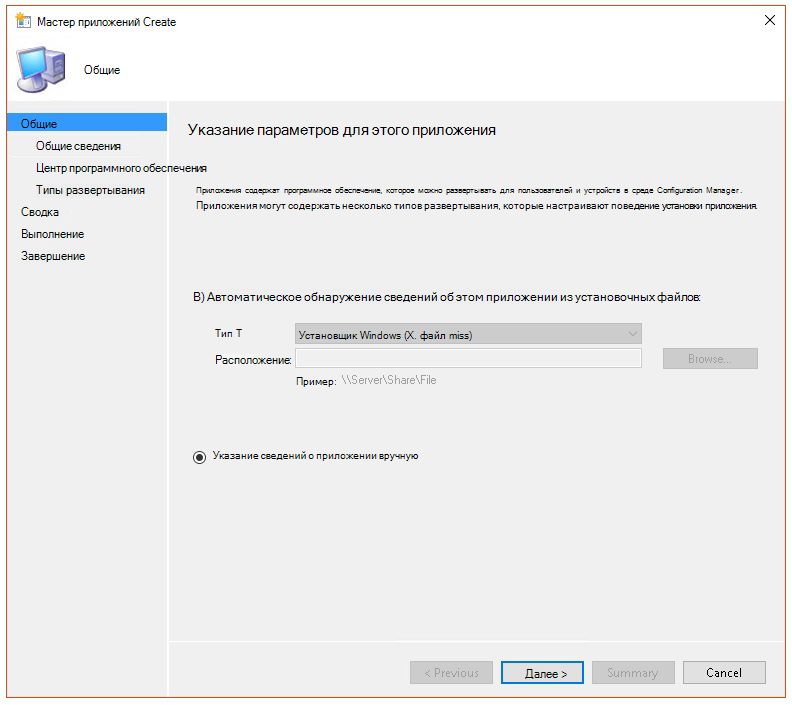The height and width of the screenshot is (705, 792).
Task: Select manual application information radio button
Action: point(200,457)
